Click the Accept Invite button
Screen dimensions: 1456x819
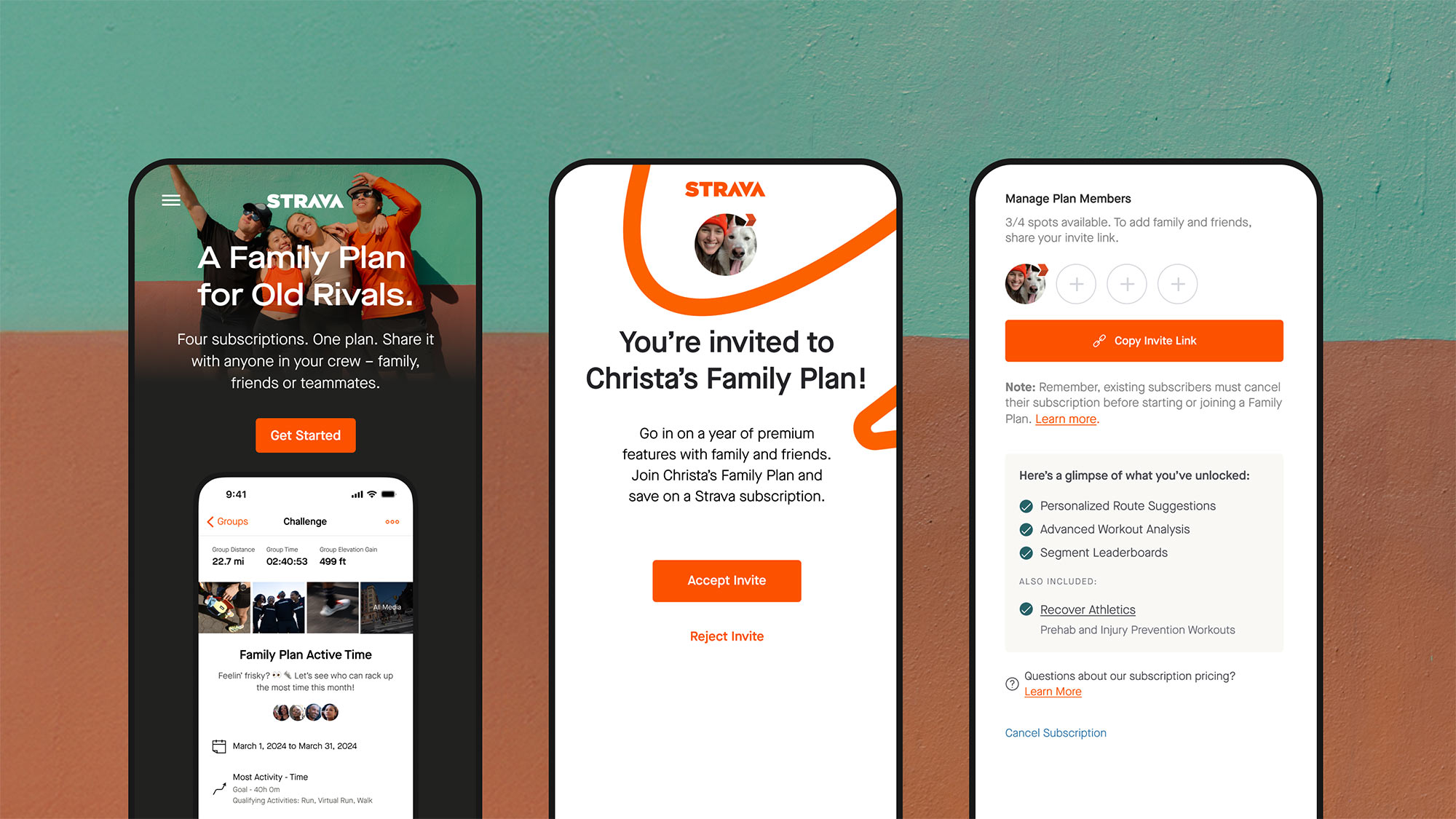(727, 580)
